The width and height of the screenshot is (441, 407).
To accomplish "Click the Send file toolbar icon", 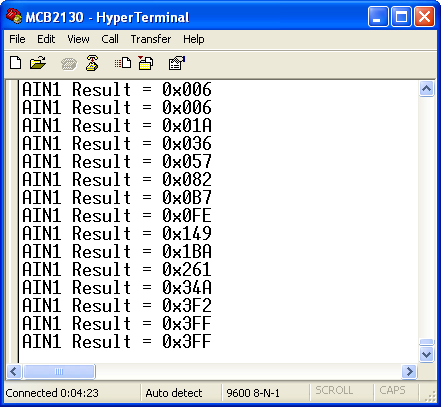I will [x=123, y=63].
